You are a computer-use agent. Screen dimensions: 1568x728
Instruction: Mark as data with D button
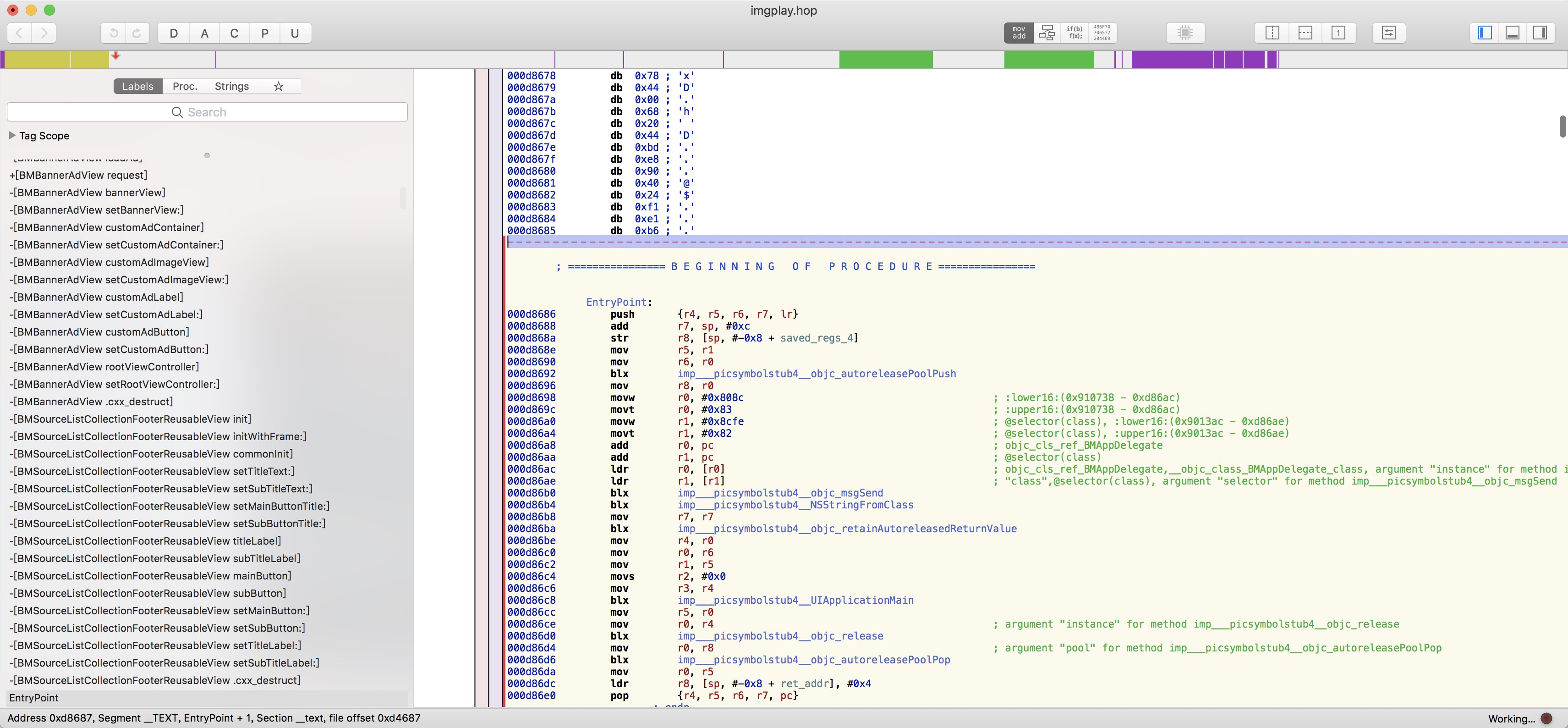click(x=174, y=33)
